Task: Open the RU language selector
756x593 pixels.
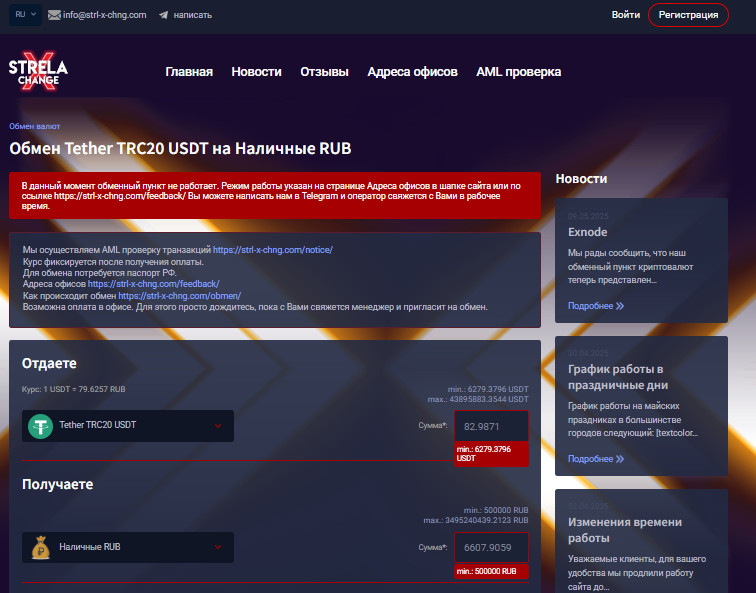Action: coord(26,15)
